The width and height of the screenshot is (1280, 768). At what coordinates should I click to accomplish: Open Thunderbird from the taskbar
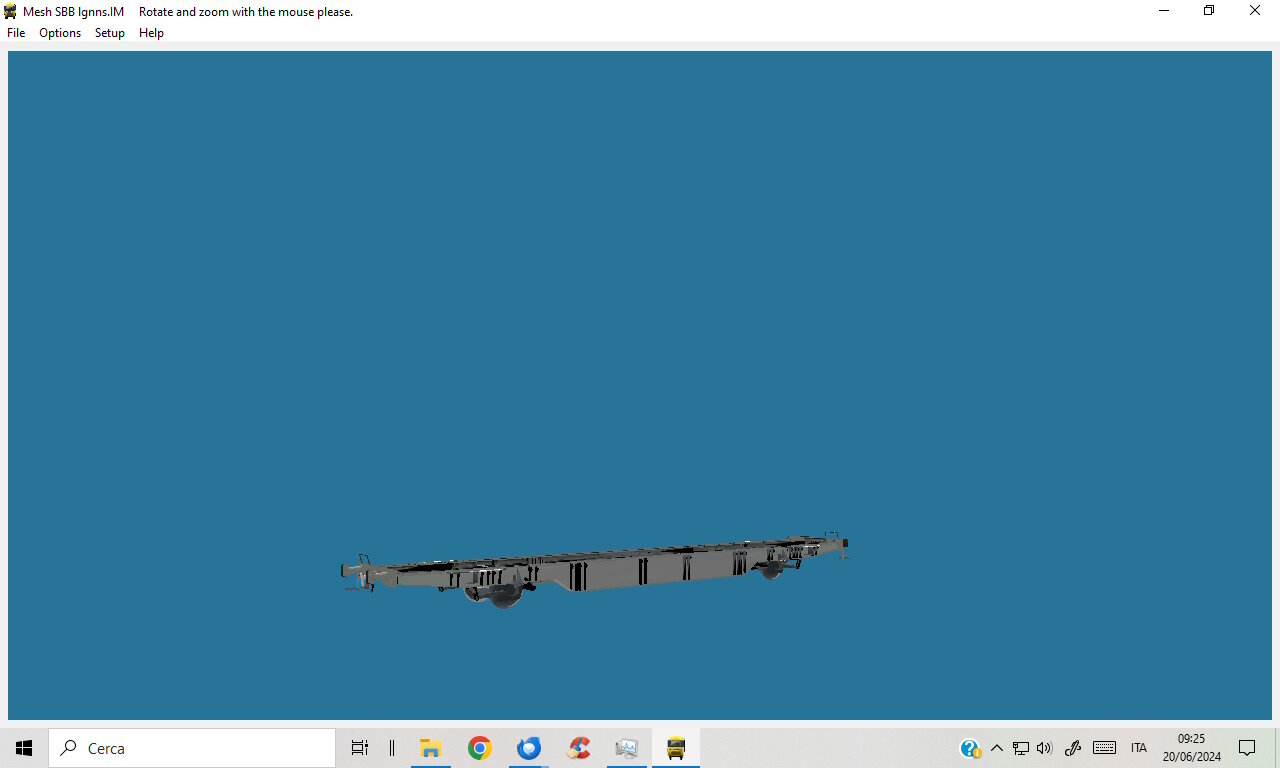pos(529,748)
